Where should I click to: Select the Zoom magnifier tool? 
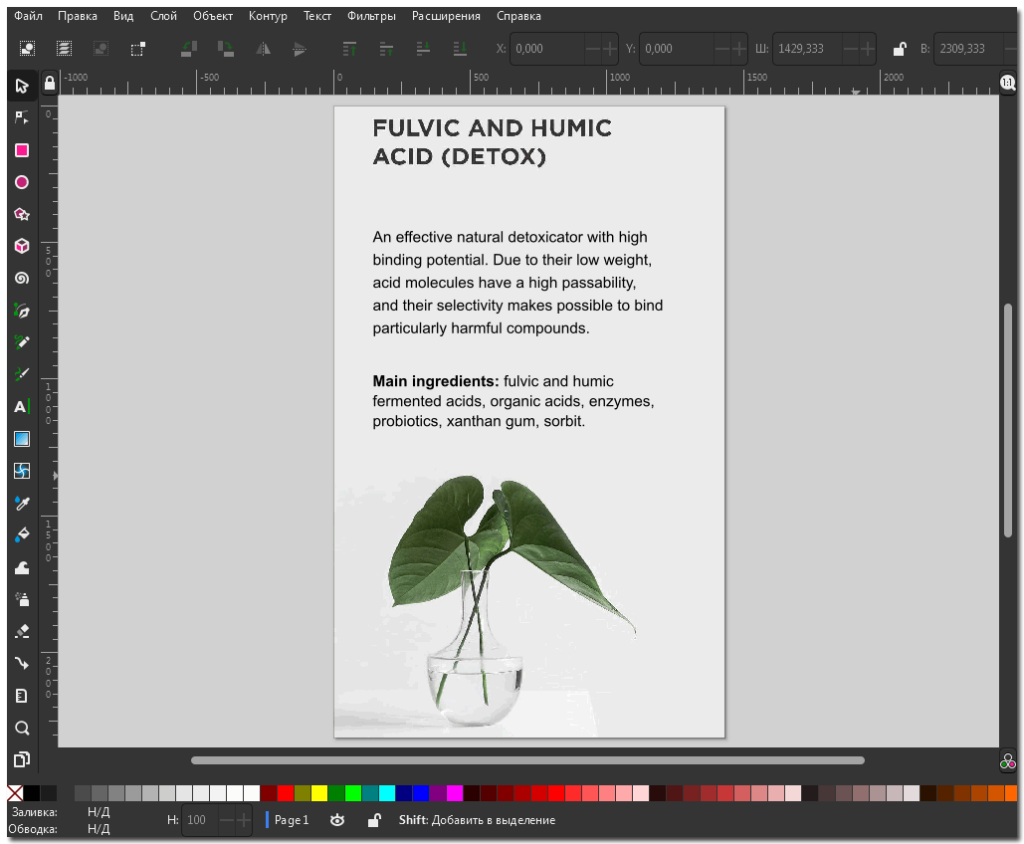click(x=21, y=727)
